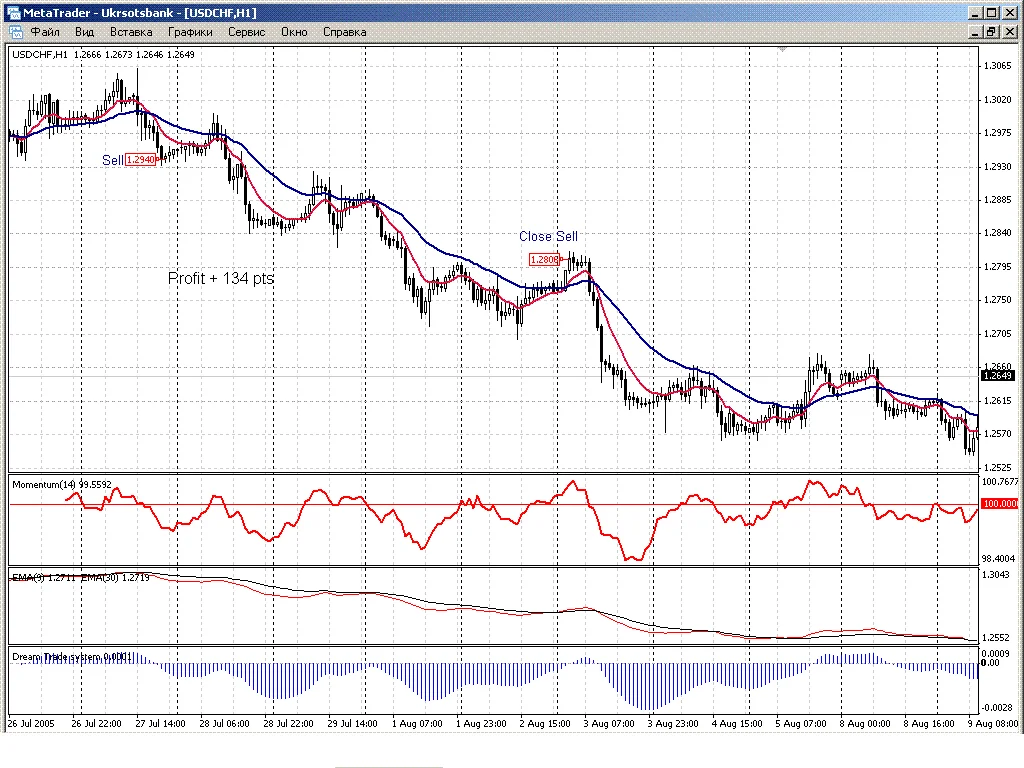
Task: Click the current price marker 1.2649
Action: pos(998,376)
